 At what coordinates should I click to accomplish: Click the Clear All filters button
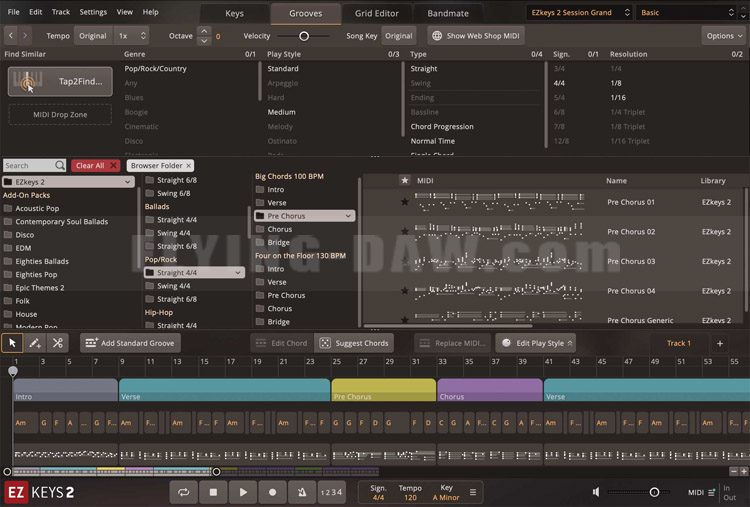click(x=96, y=165)
